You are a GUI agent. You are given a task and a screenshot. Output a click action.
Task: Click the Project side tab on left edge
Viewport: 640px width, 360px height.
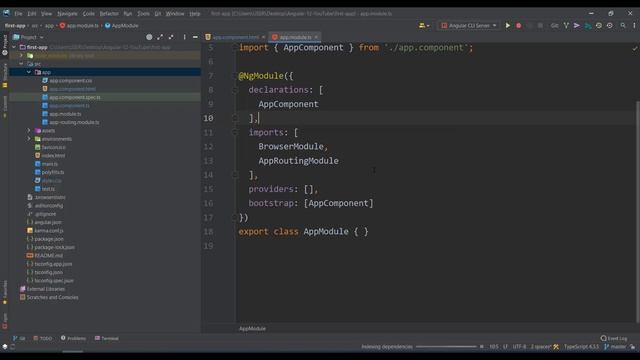click(x=5, y=45)
